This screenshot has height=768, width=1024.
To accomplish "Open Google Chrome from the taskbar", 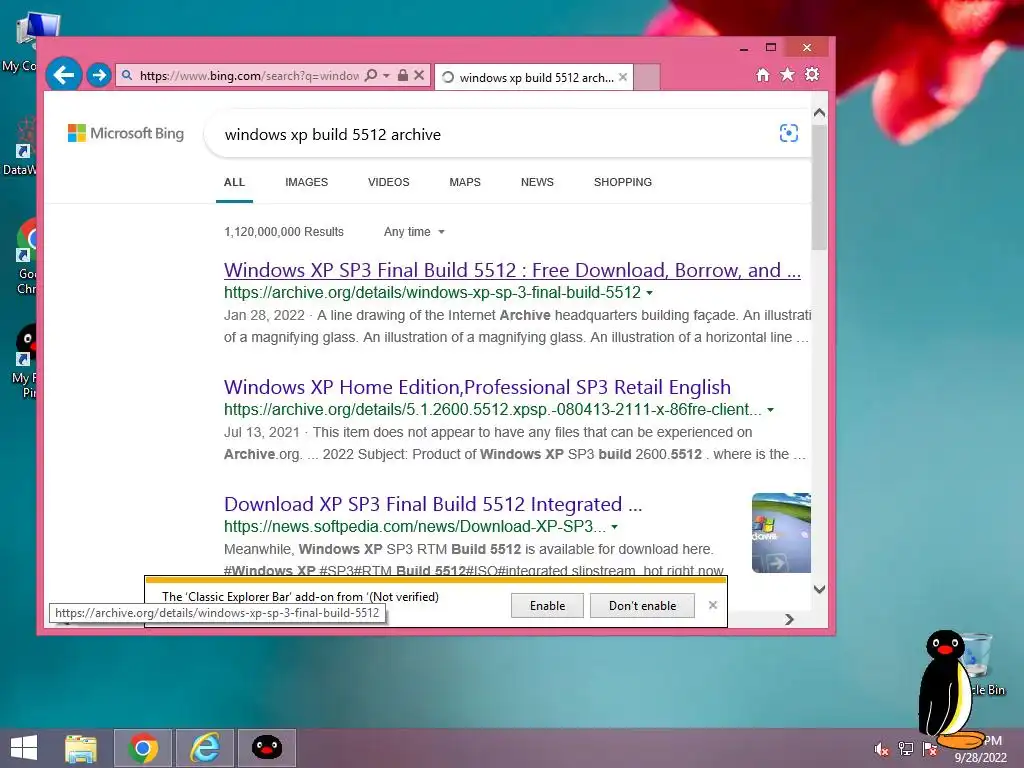I will [x=143, y=748].
